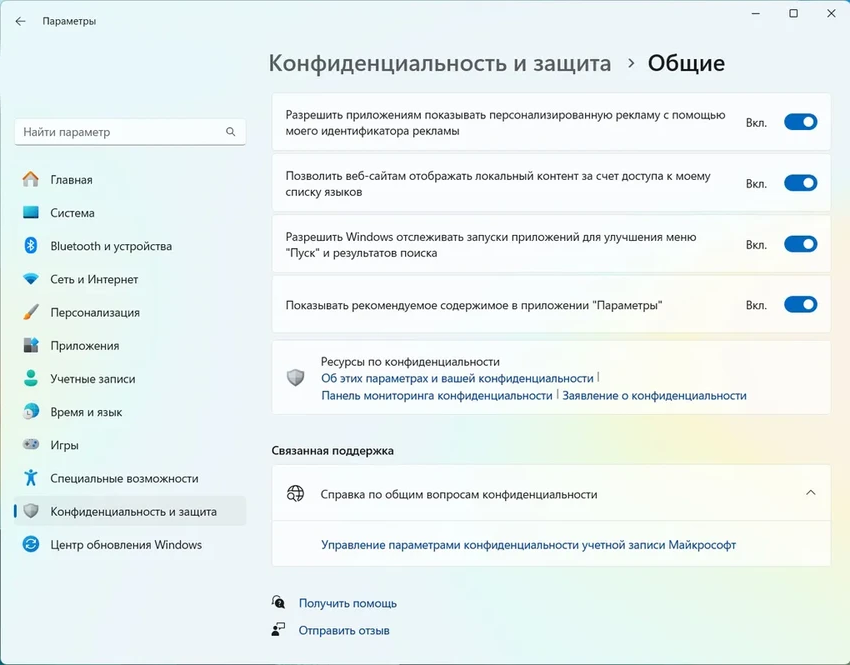Open the Персонализация brush icon
The width and height of the screenshot is (850, 665).
[30, 311]
